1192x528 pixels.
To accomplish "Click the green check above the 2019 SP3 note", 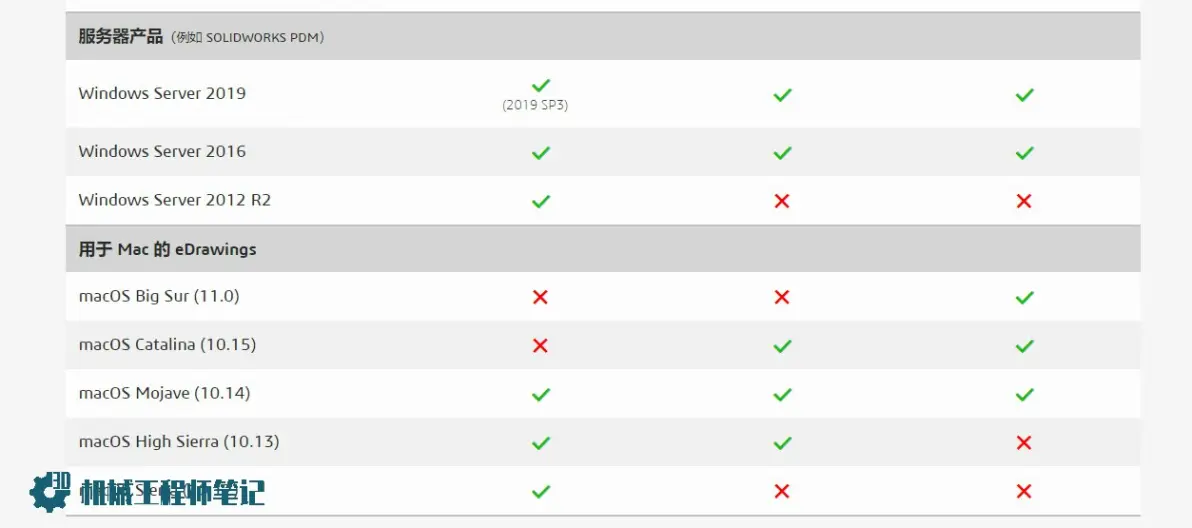I will click(x=541, y=85).
